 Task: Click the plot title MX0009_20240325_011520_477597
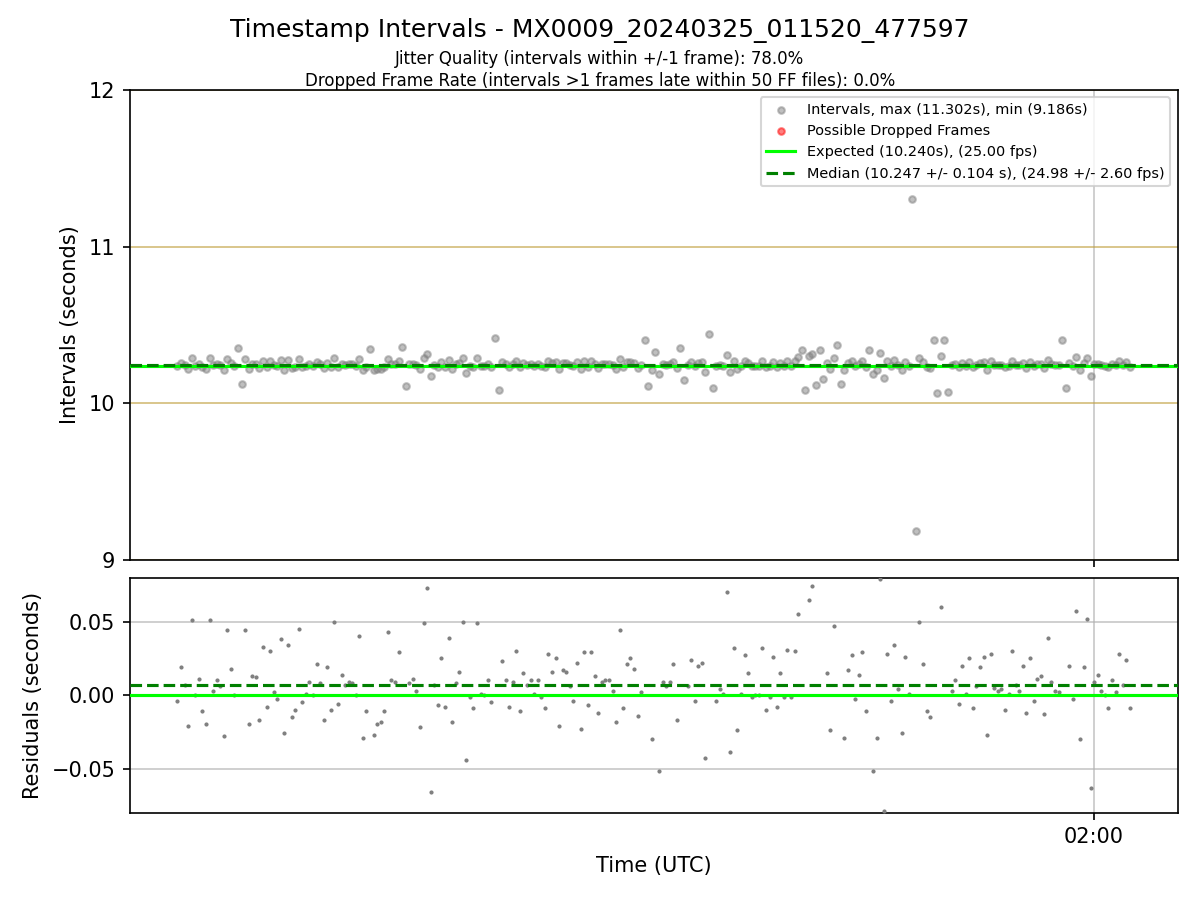pyautogui.click(x=599, y=29)
